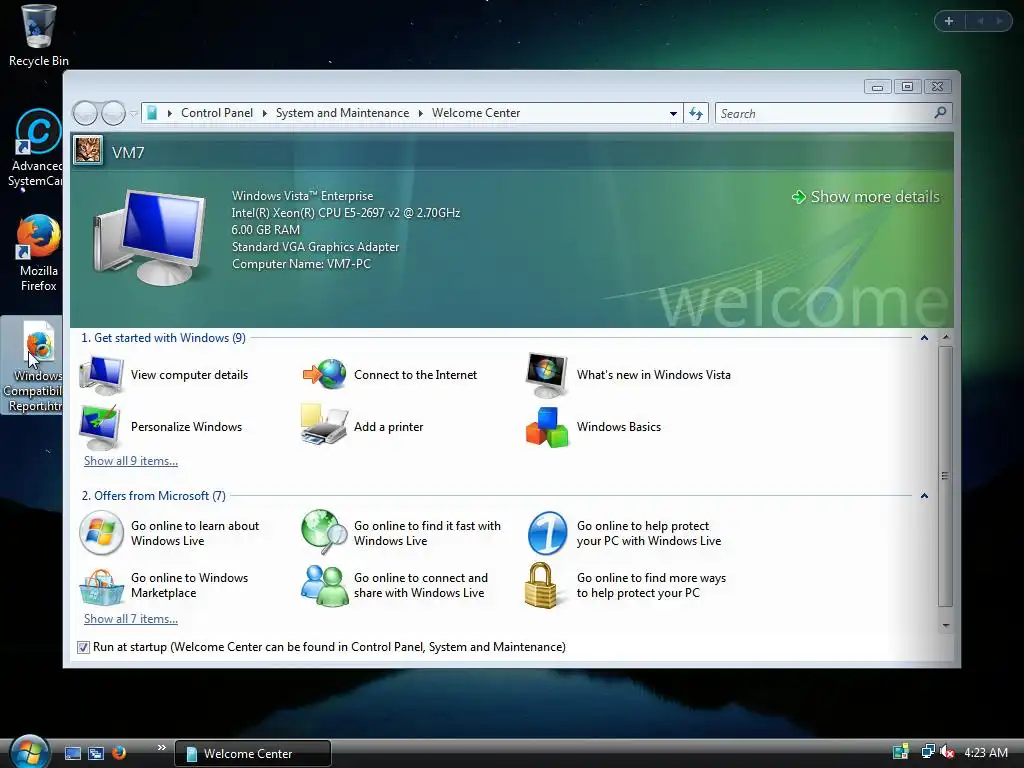Expand the arrow after Control Panel breadcrumb

click(264, 114)
